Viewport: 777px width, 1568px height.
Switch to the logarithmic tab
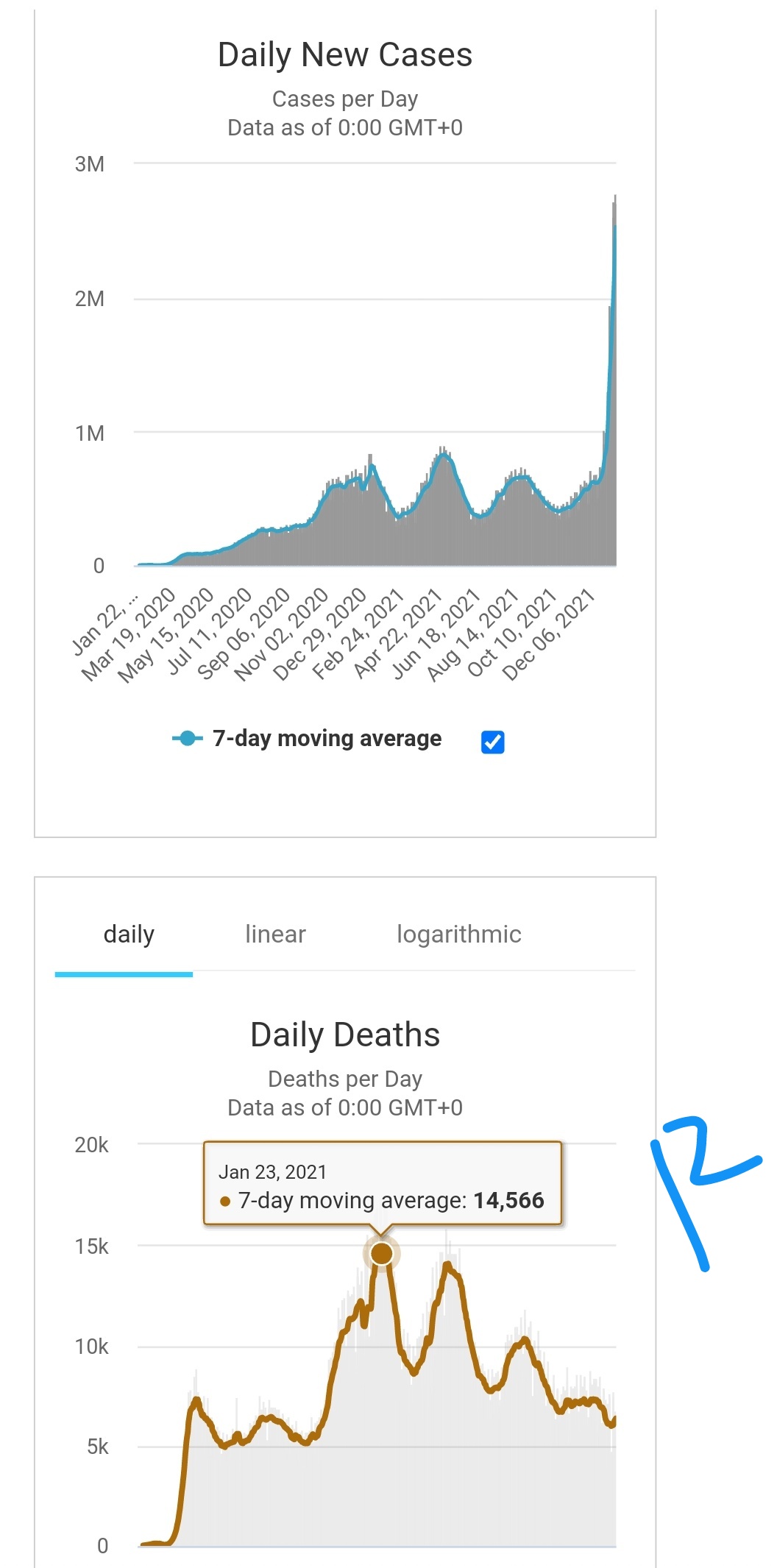point(458,934)
